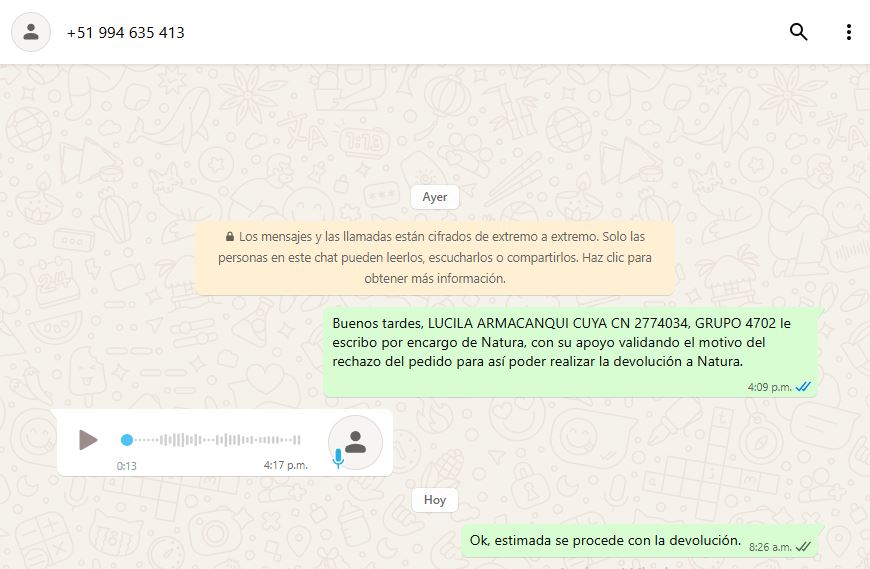
Task: Select the "Ok, estimada se procede" message
Action: (605, 541)
